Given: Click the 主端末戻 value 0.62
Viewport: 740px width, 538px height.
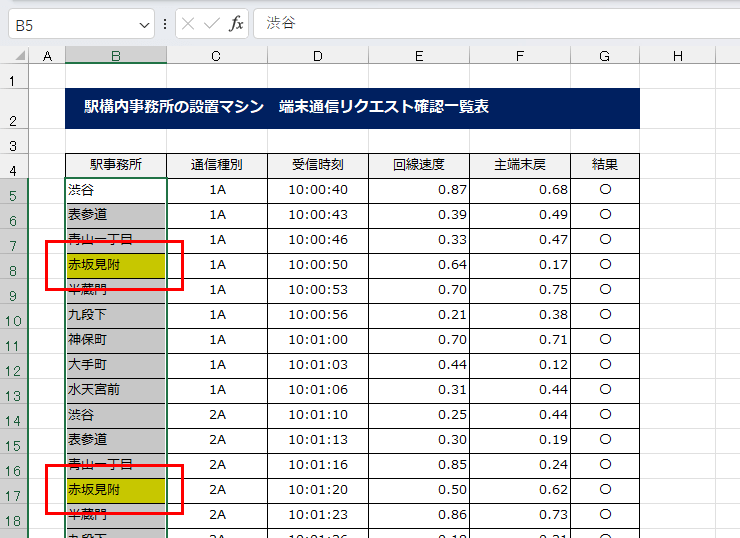Looking at the screenshot, I should [x=520, y=490].
